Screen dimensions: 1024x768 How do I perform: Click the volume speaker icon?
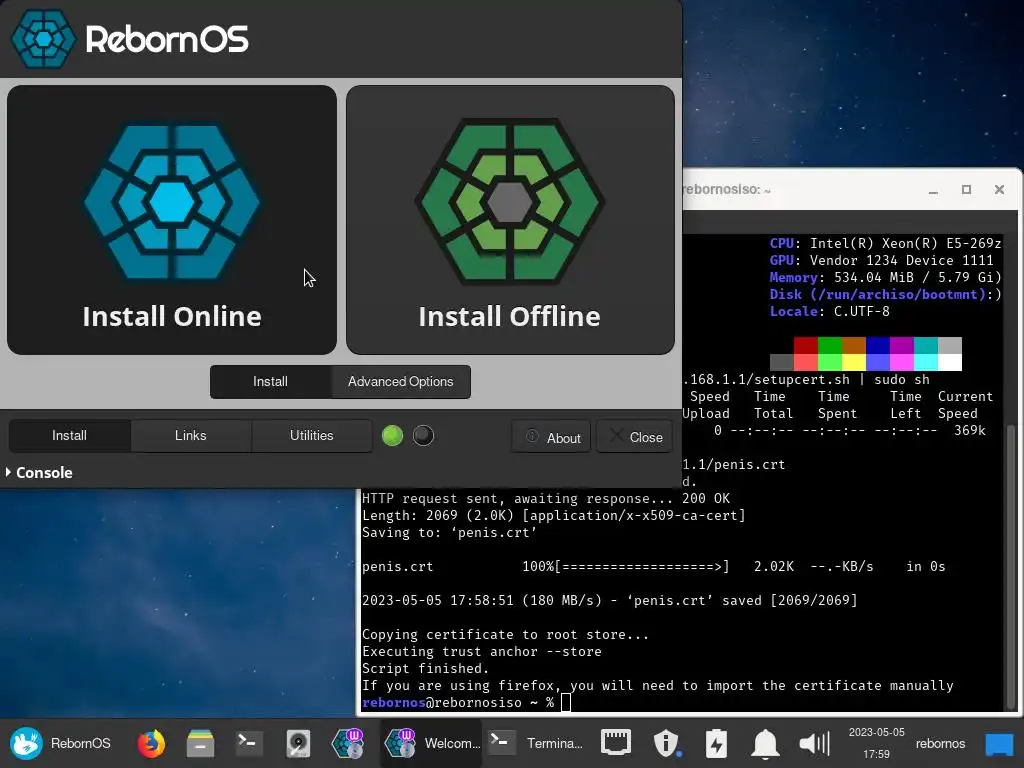click(x=814, y=743)
